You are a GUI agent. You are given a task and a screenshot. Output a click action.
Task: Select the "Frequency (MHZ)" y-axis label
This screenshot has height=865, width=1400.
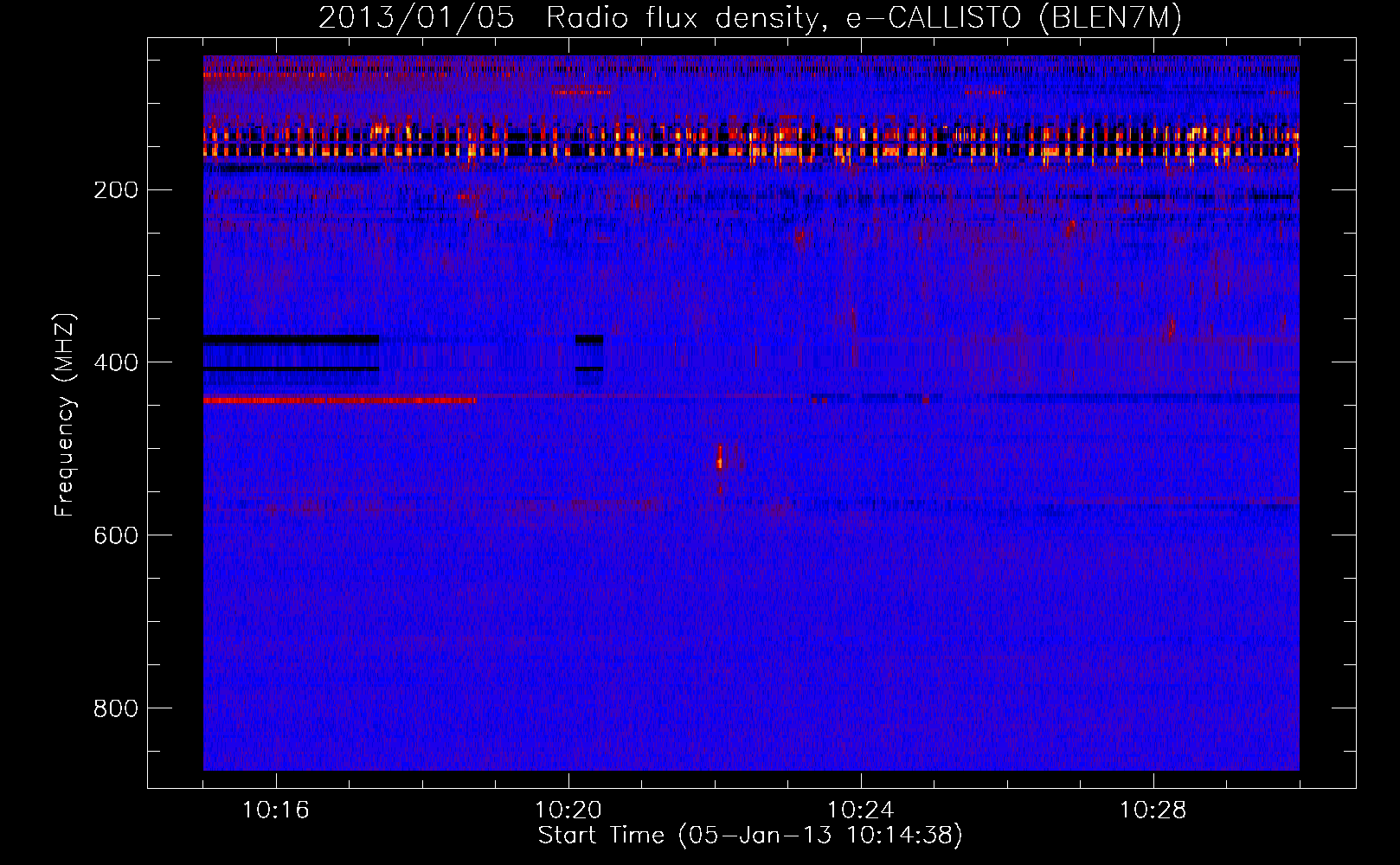[x=65, y=415]
